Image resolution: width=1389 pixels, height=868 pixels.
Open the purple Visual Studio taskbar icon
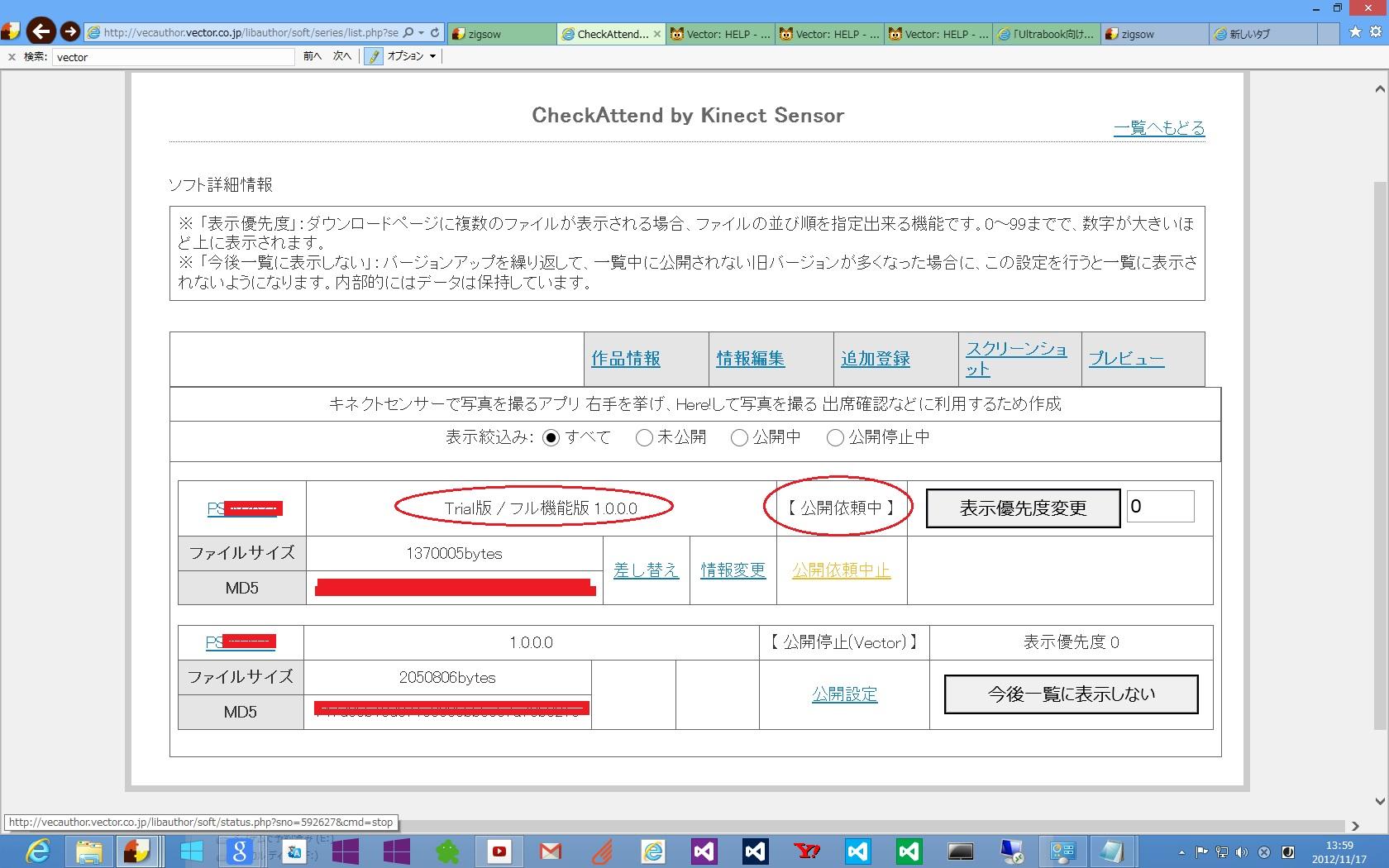(x=704, y=851)
